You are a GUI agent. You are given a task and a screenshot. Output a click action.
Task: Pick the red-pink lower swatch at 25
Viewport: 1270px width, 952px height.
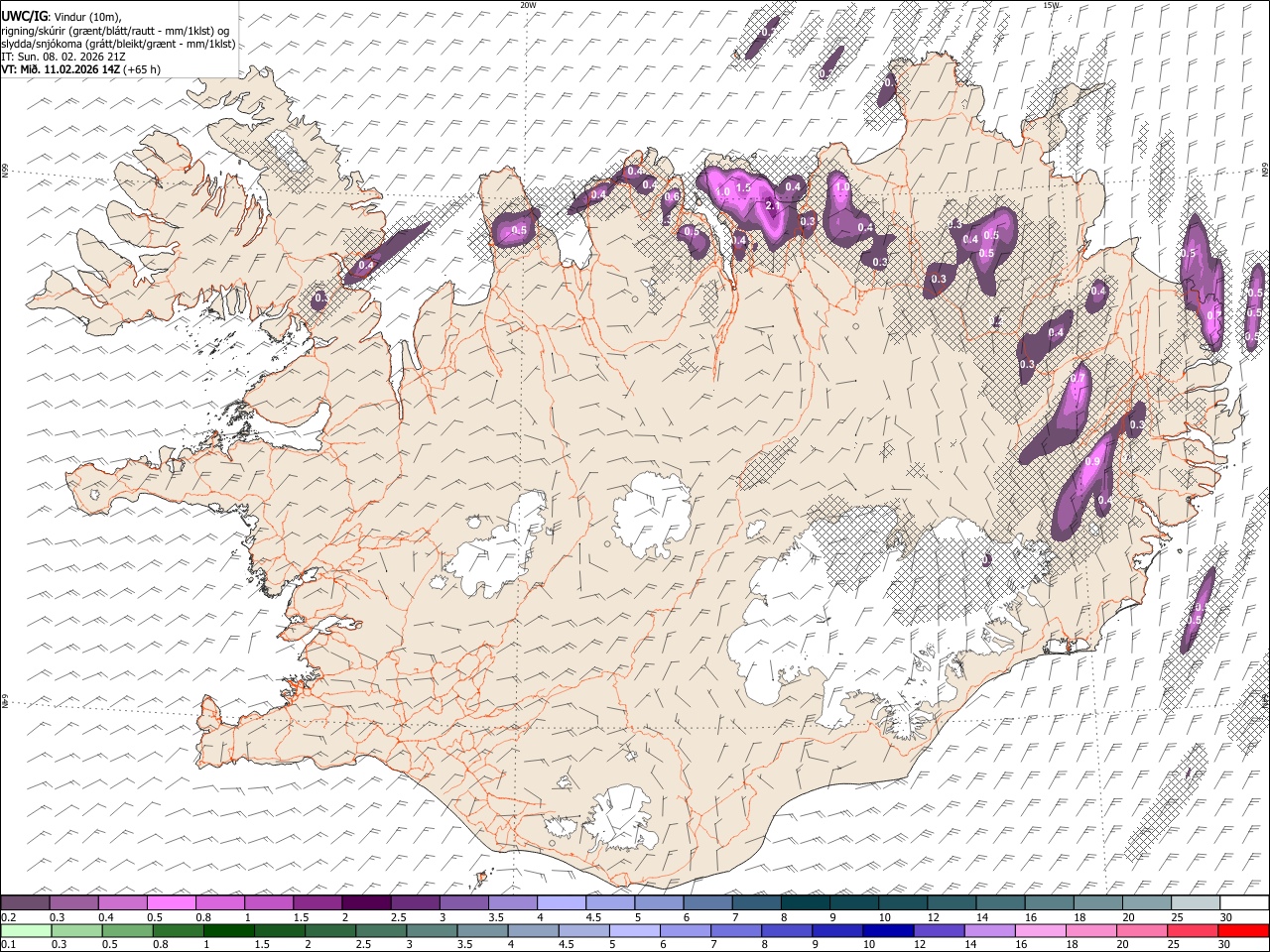1194,930
